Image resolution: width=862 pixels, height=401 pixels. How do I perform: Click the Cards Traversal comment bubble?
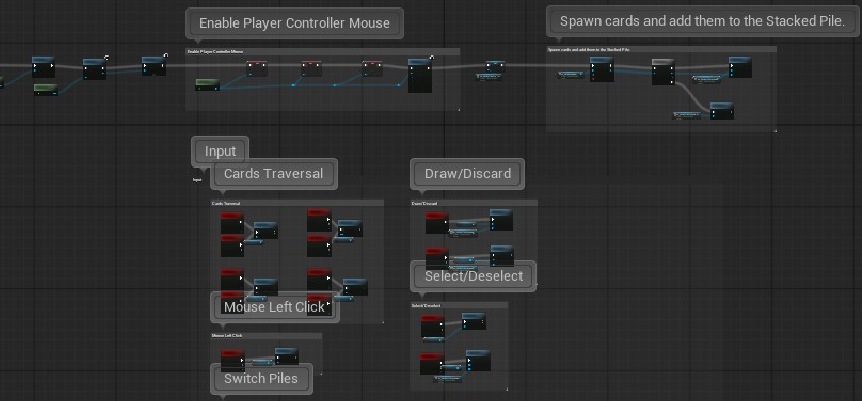click(273, 174)
